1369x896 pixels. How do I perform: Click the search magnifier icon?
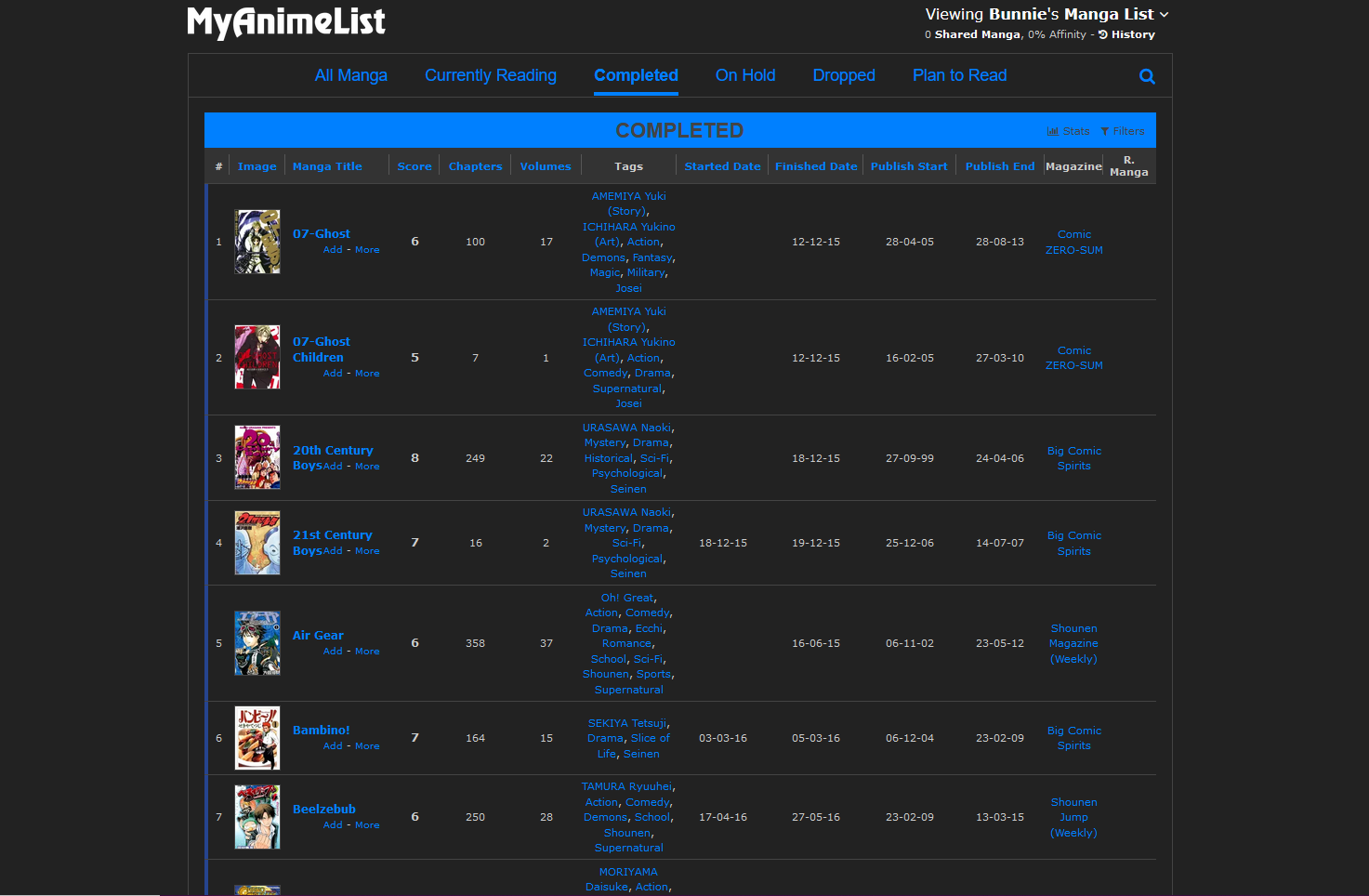(1147, 76)
